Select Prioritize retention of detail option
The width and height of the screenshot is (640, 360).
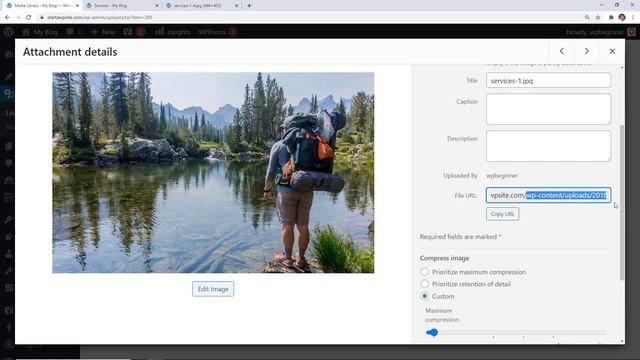(424, 284)
